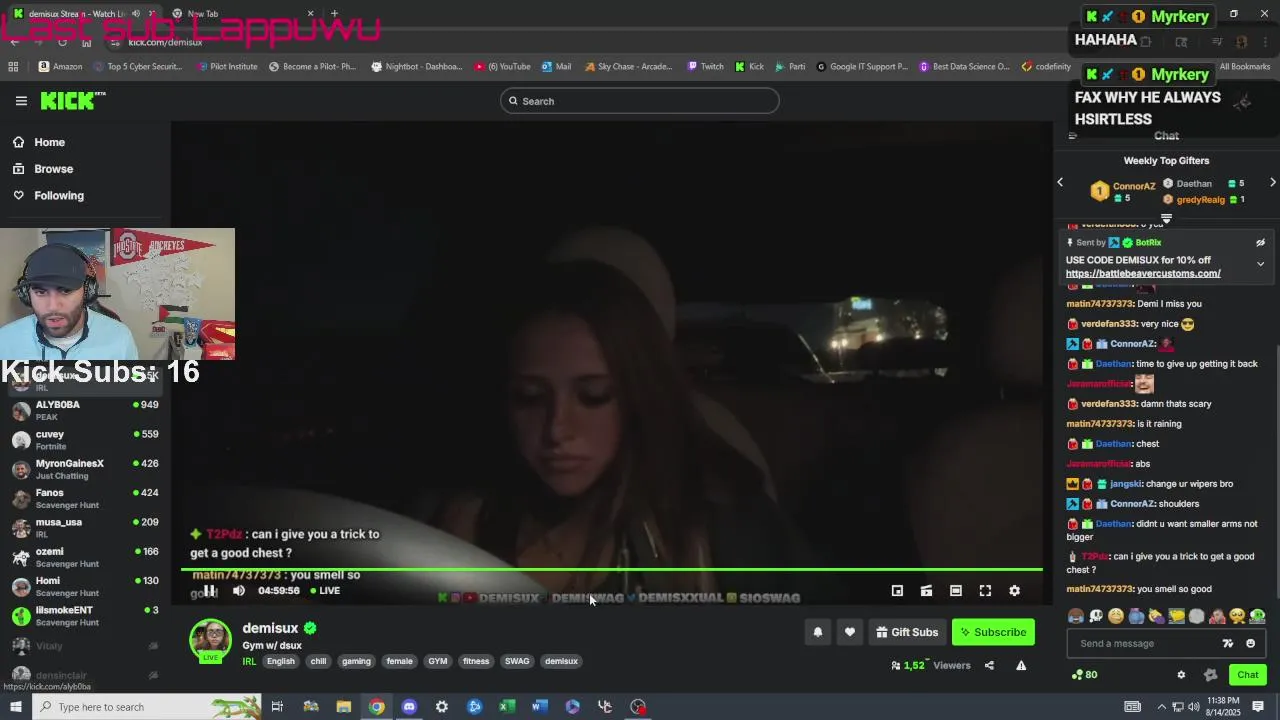Toggle notification bell for demisux

[x=818, y=632]
